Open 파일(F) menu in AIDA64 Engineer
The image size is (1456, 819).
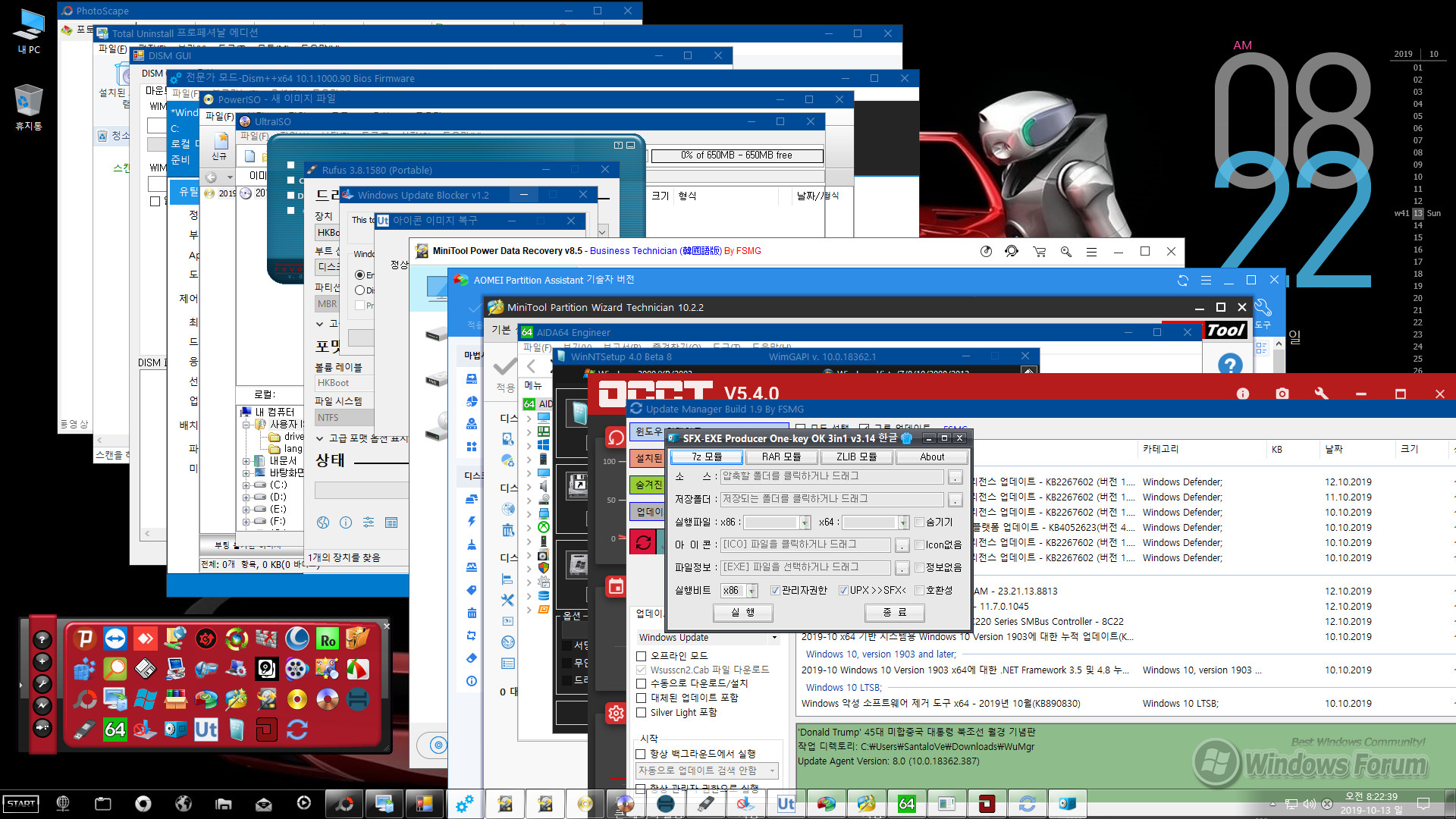click(537, 348)
